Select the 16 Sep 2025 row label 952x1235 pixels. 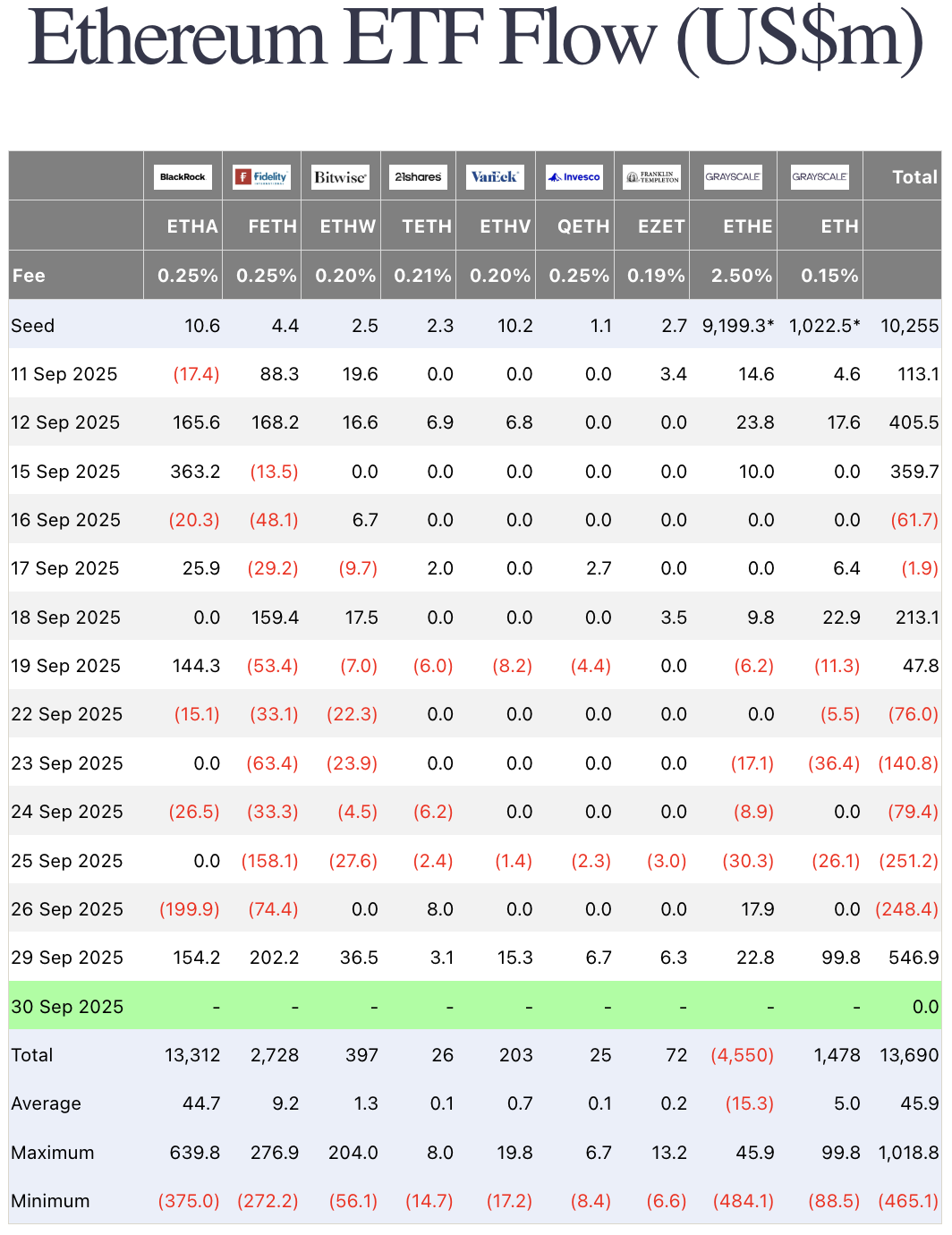(x=65, y=520)
